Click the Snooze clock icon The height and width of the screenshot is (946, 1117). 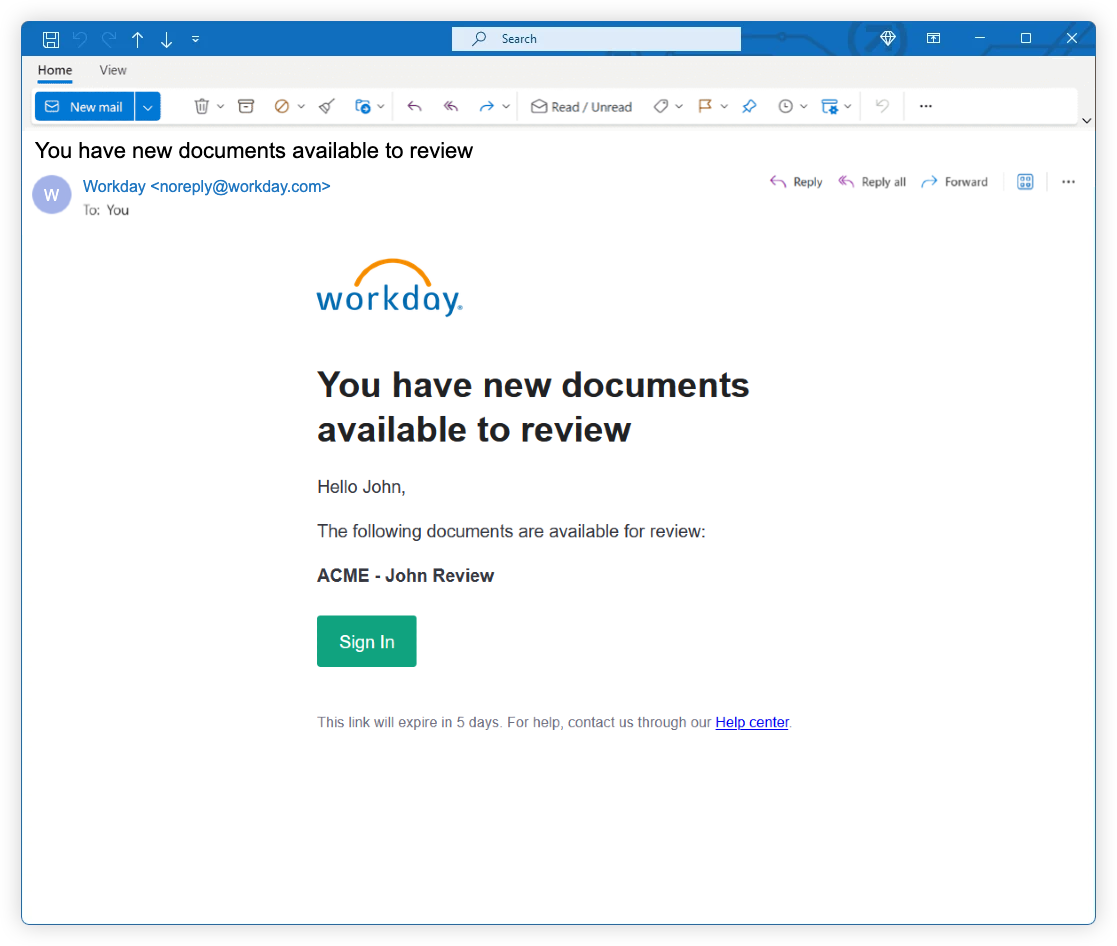click(x=785, y=106)
